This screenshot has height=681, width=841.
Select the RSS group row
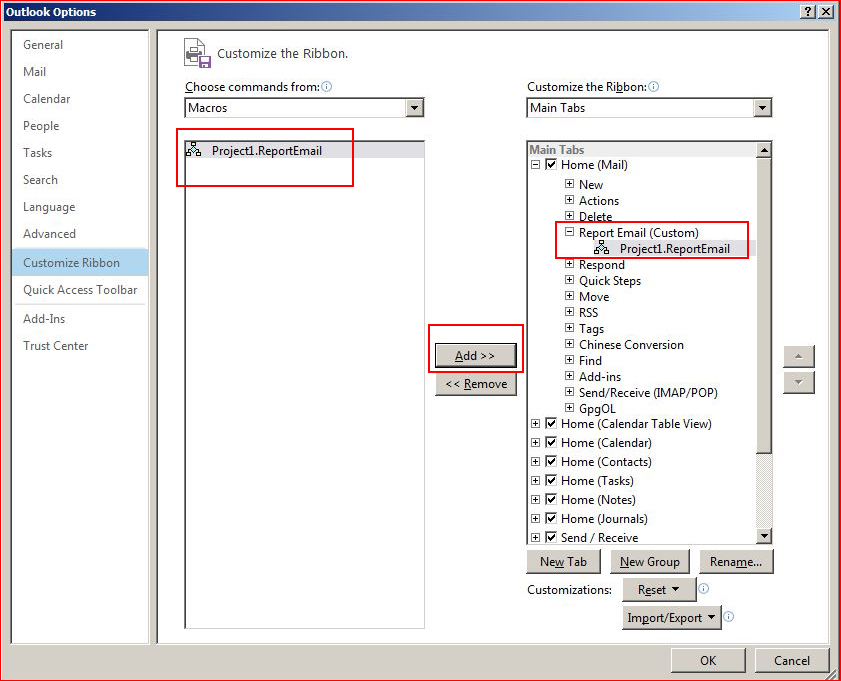tap(588, 312)
